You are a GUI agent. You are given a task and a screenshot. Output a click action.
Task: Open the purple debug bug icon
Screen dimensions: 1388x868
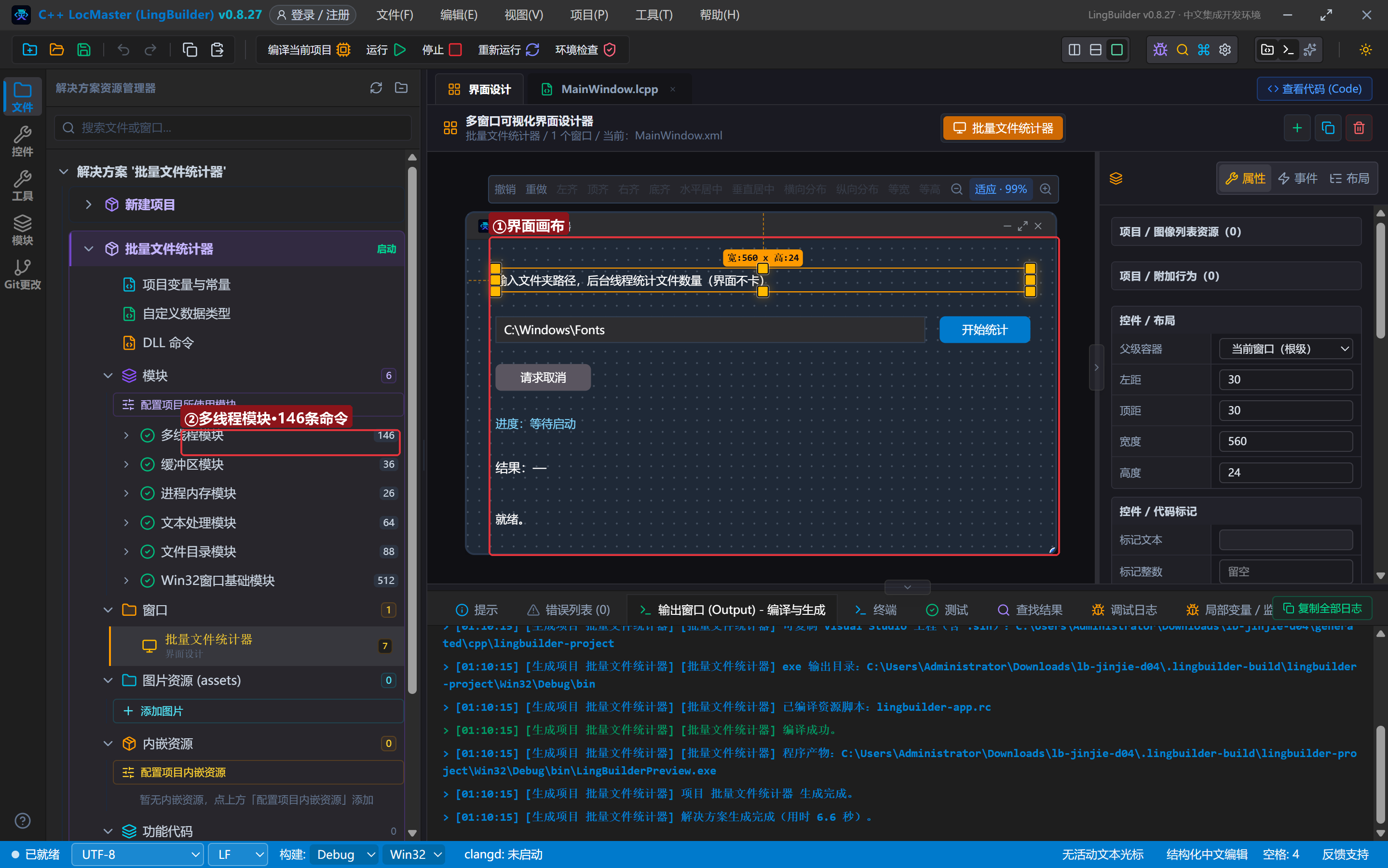point(1160,50)
